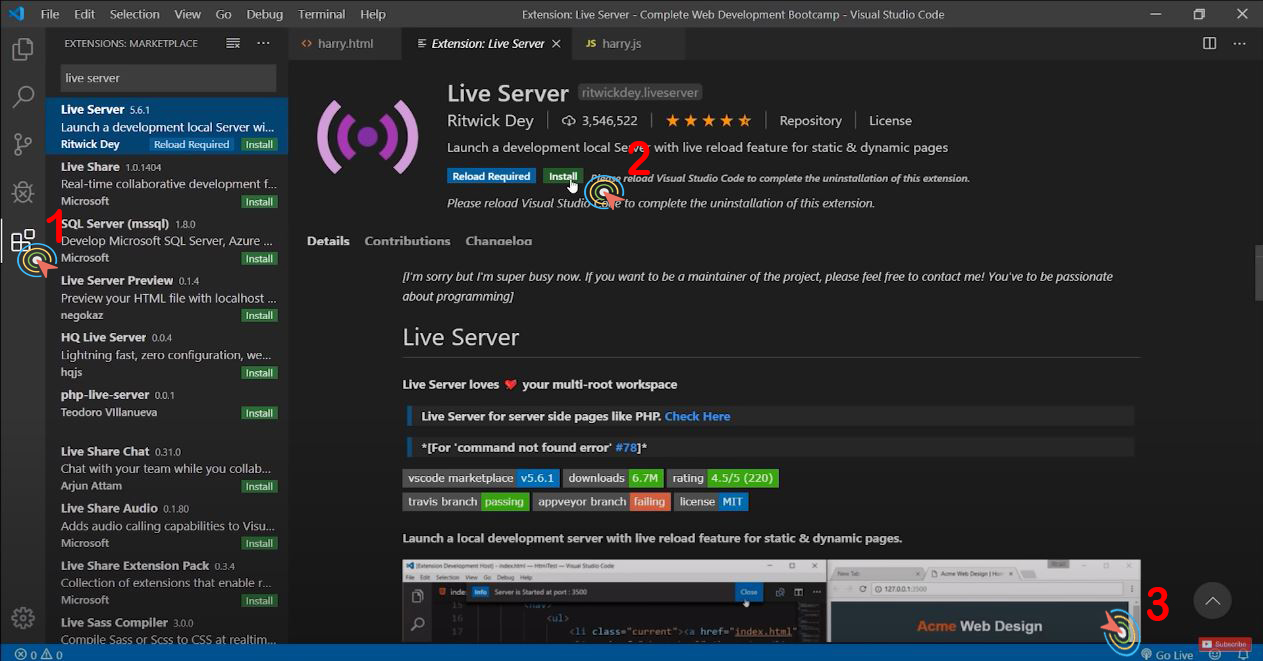Open the License link in header
The width and height of the screenshot is (1263, 661).
890,121
